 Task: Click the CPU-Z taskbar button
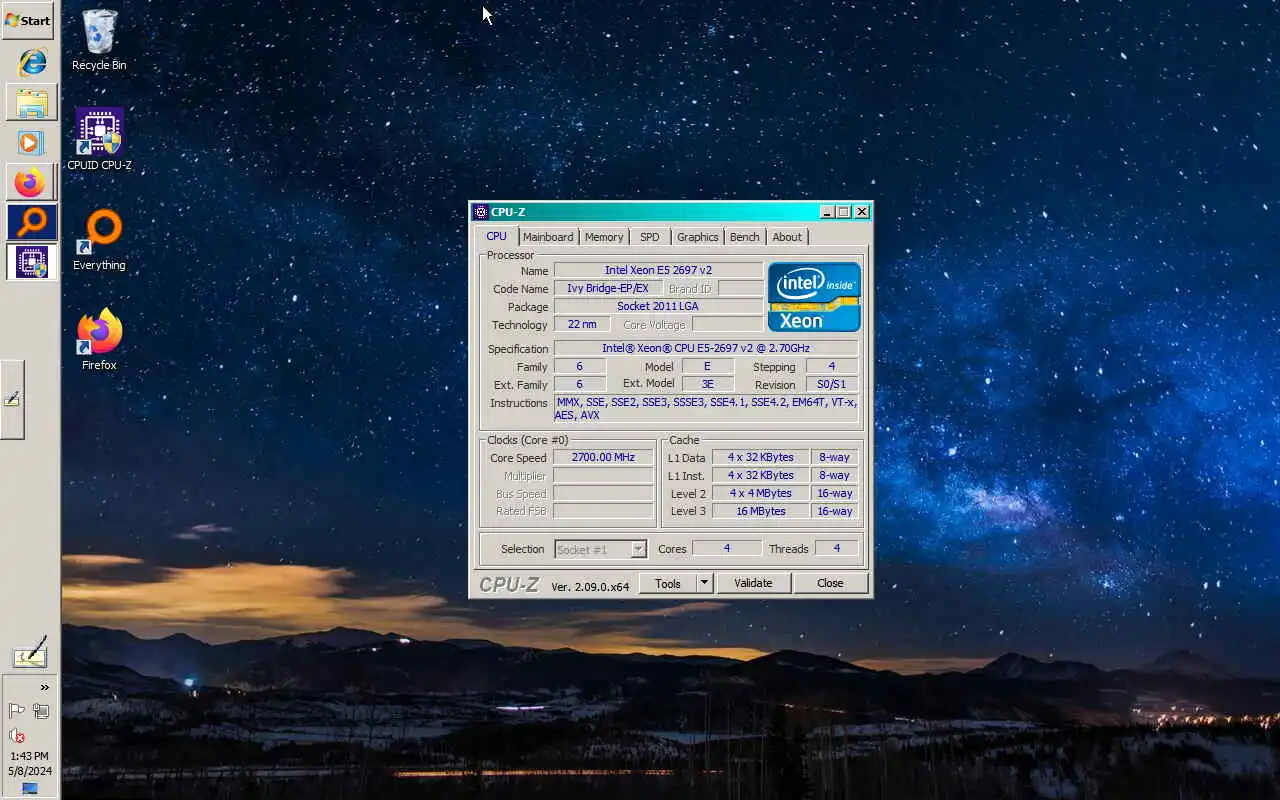(x=32, y=262)
